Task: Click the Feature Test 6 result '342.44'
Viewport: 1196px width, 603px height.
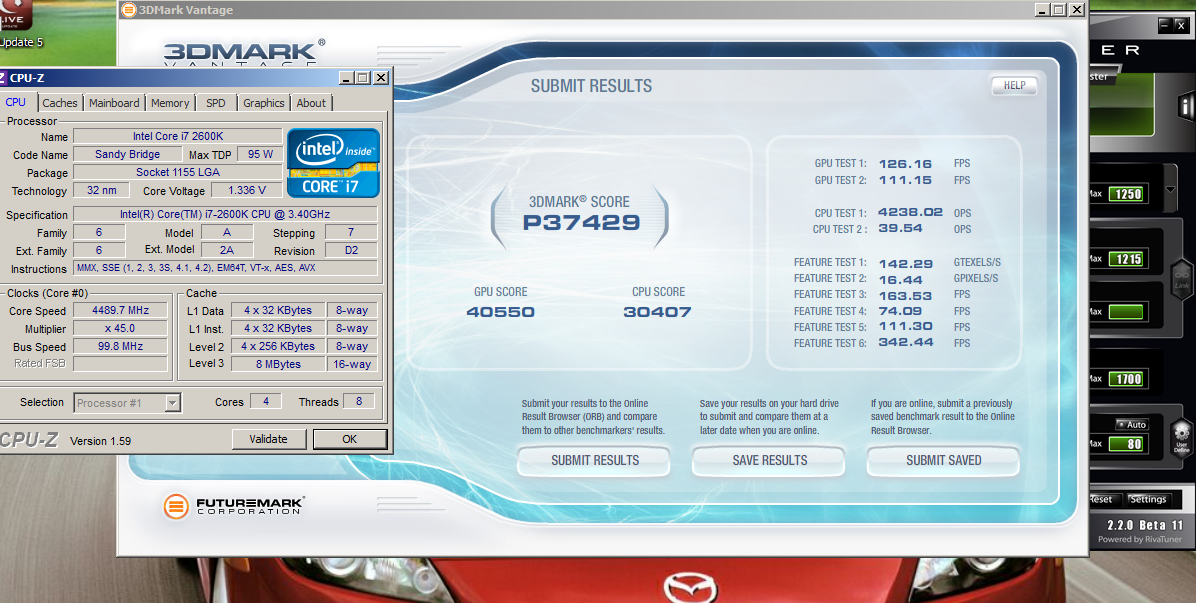Action: point(906,343)
